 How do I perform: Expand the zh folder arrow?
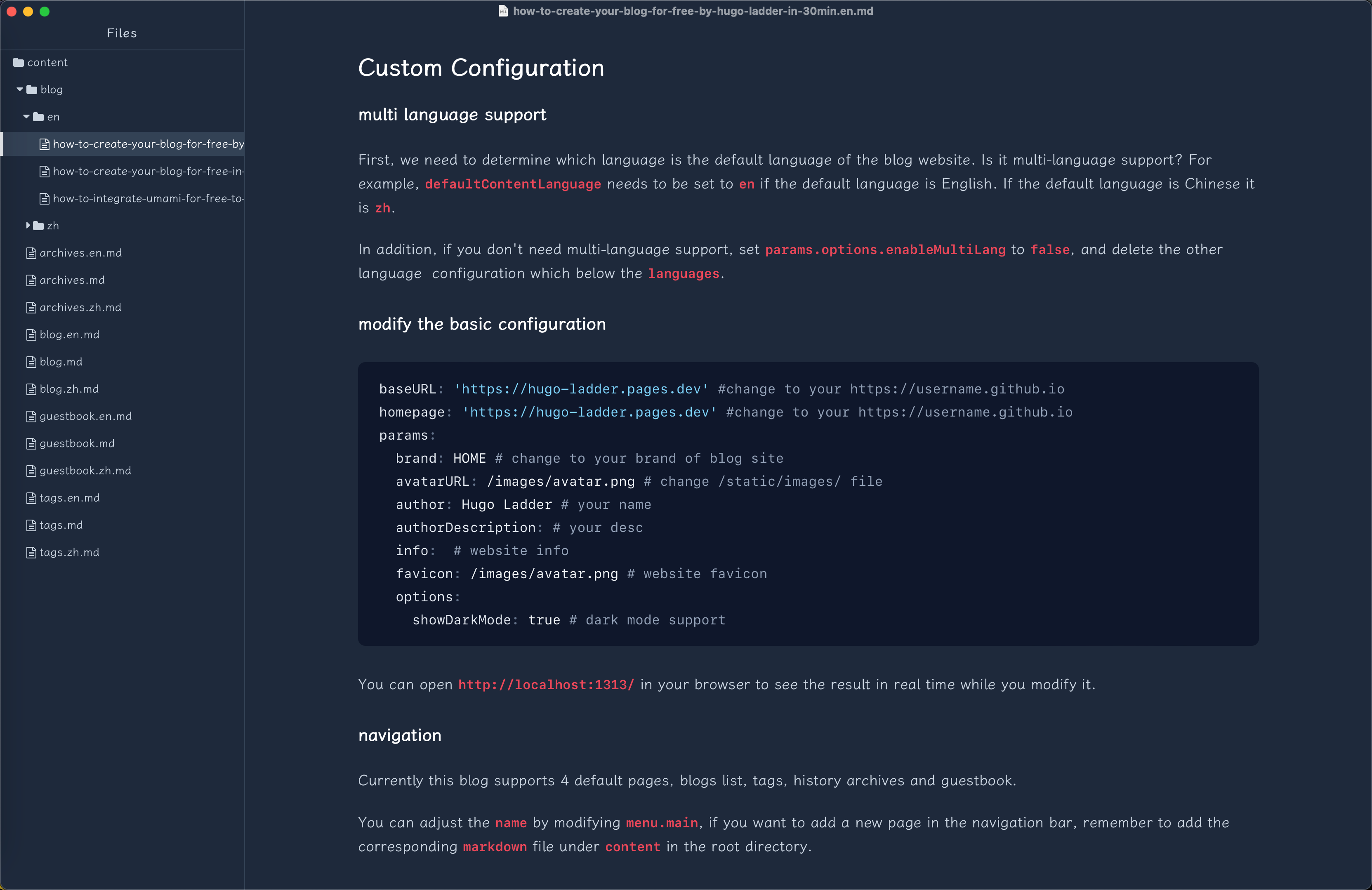[28, 225]
